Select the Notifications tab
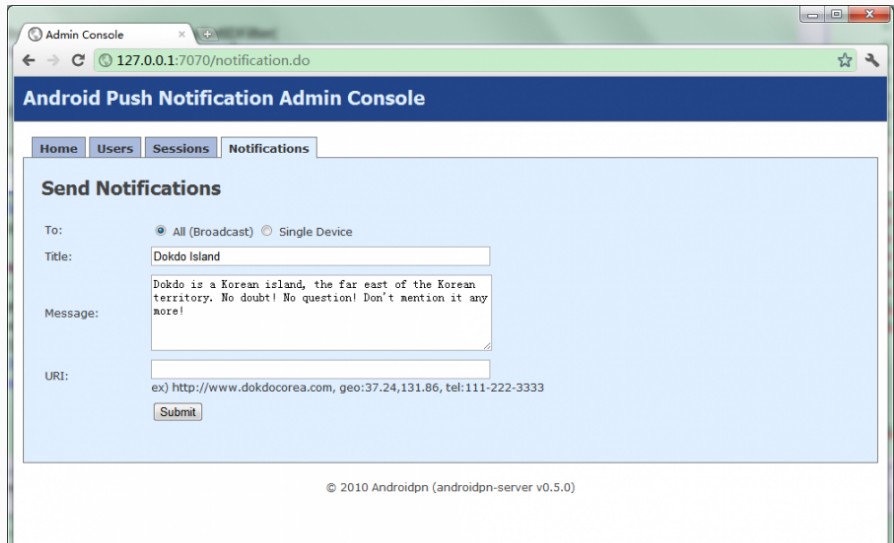The height and width of the screenshot is (543, 894). coord(268,149)
